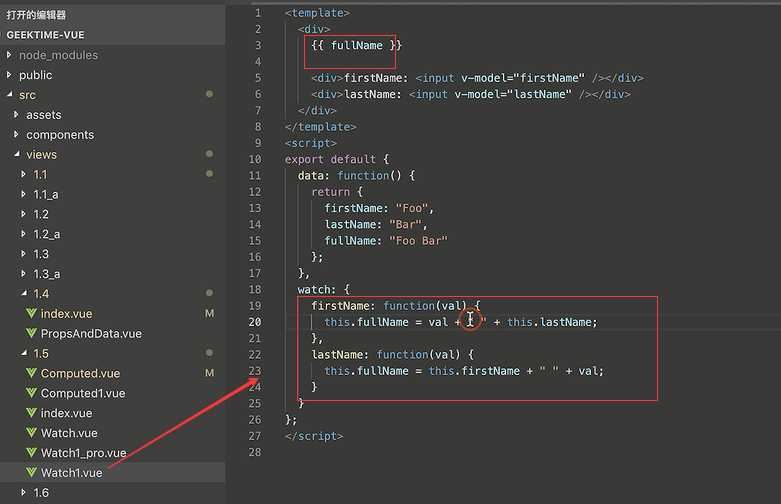Click this.lastName on line 20
The image size is (781, 504).
pyautogui.click(x=549, y=322)
